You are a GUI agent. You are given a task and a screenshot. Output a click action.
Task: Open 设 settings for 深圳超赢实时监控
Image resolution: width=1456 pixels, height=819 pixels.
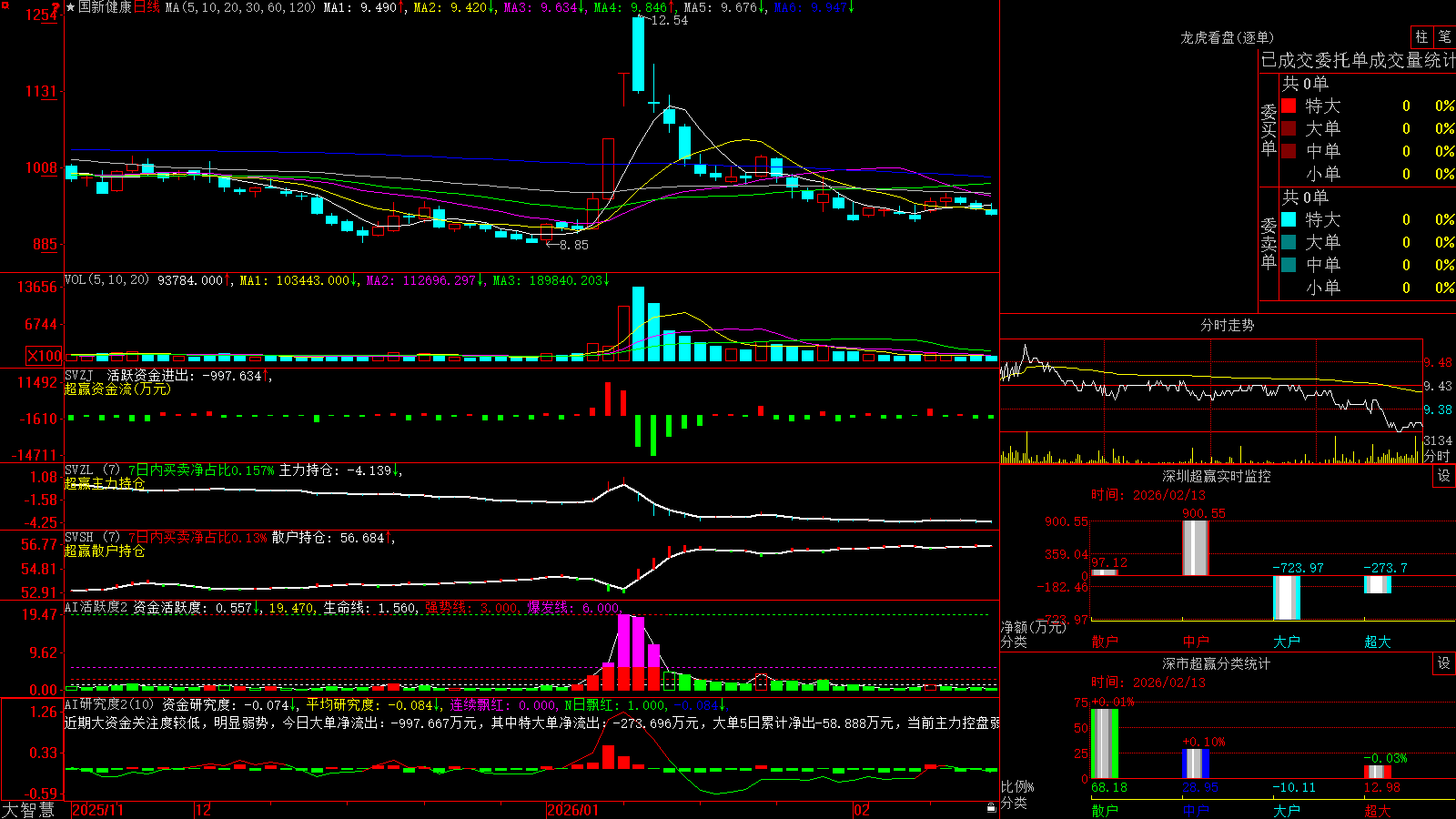(x=1444, y=476)
